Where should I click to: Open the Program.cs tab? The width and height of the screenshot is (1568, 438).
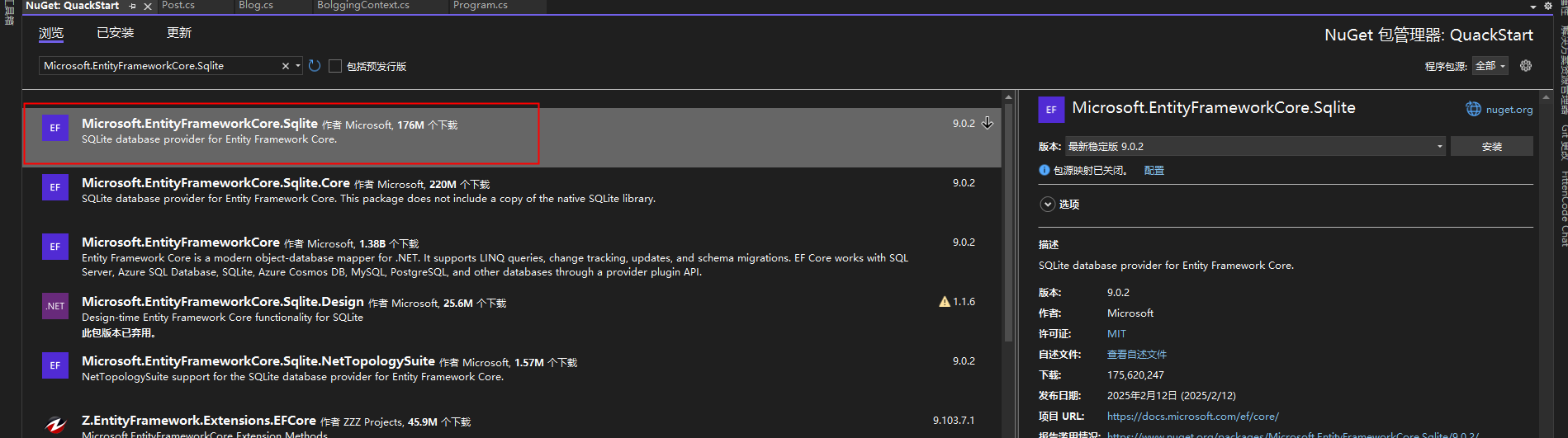tap(481, 6)
